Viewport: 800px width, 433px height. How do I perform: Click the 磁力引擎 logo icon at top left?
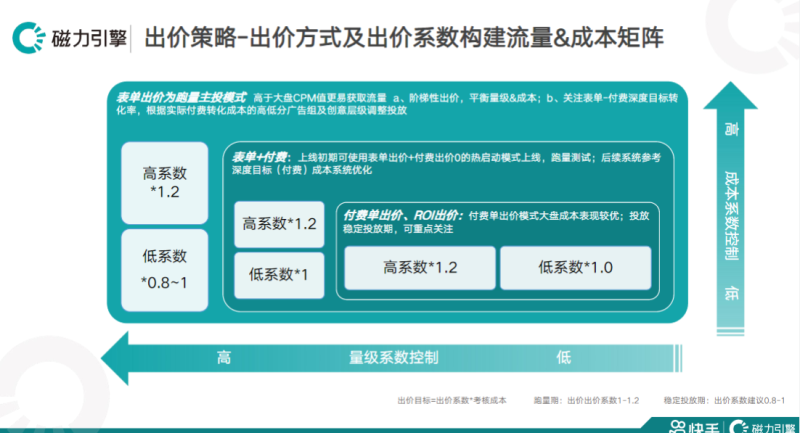29,38
